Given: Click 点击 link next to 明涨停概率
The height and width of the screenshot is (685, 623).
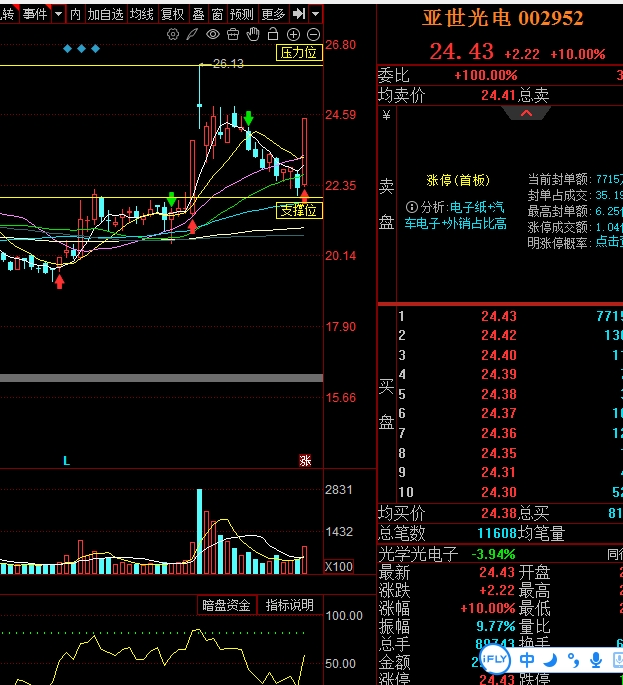Looking at the screenshot, I should [x=609, y=242].
